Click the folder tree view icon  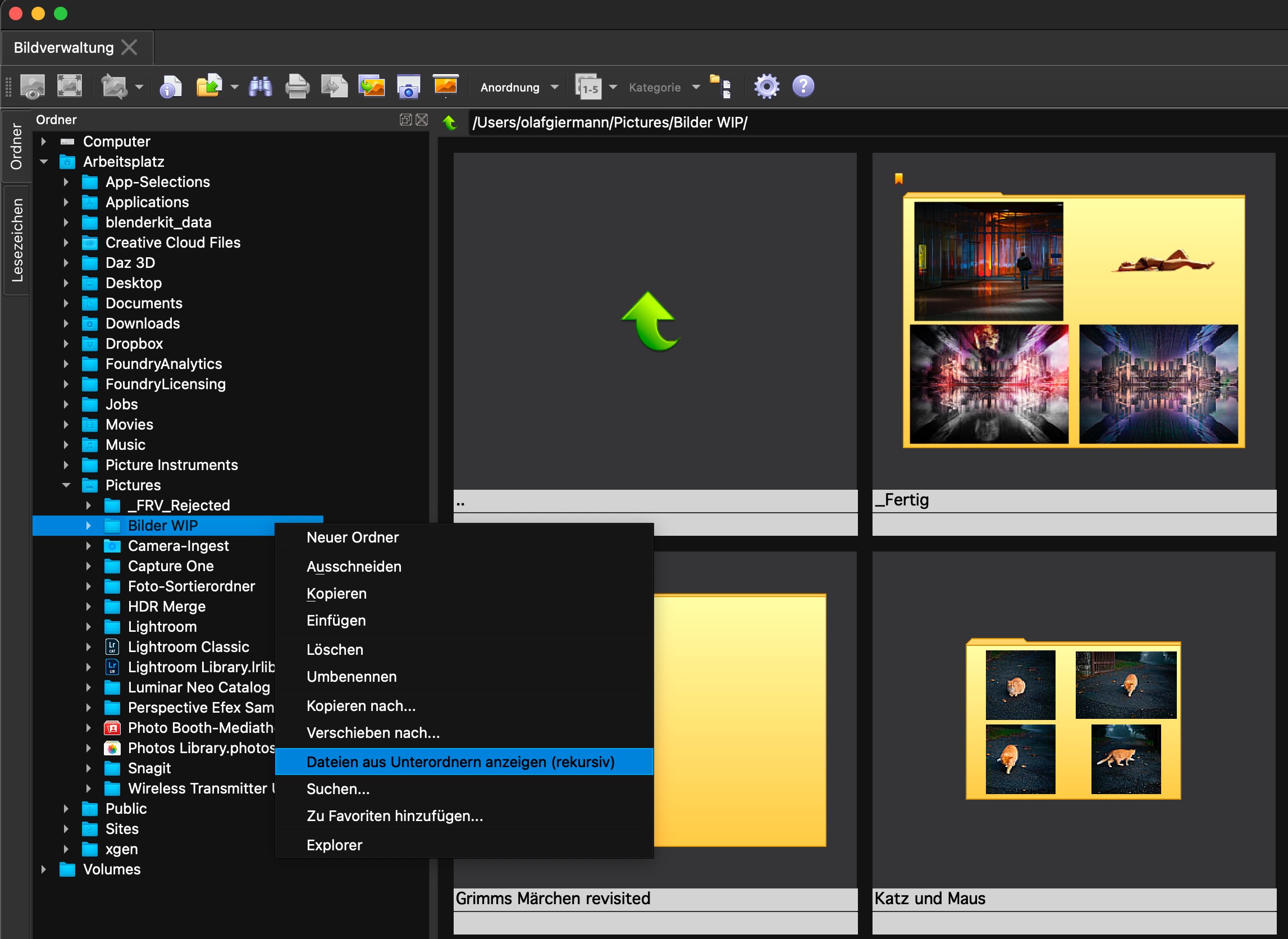pos(721,87)
